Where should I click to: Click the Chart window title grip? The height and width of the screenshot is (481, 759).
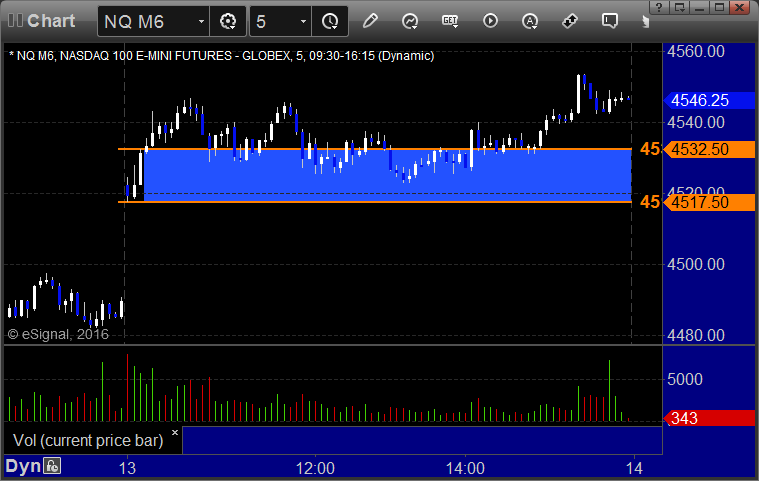point(15,21)
